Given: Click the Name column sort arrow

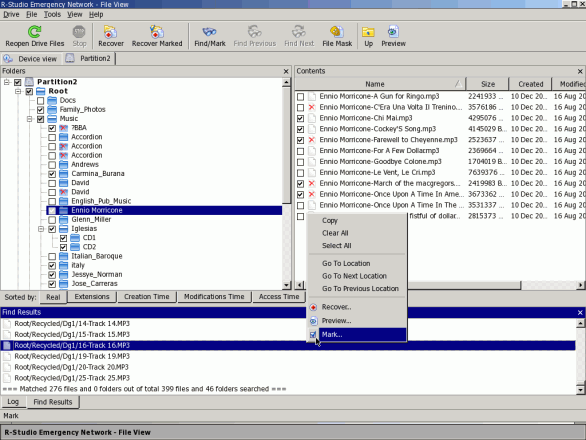Looking at the screenshot, I should coord(458,84).
